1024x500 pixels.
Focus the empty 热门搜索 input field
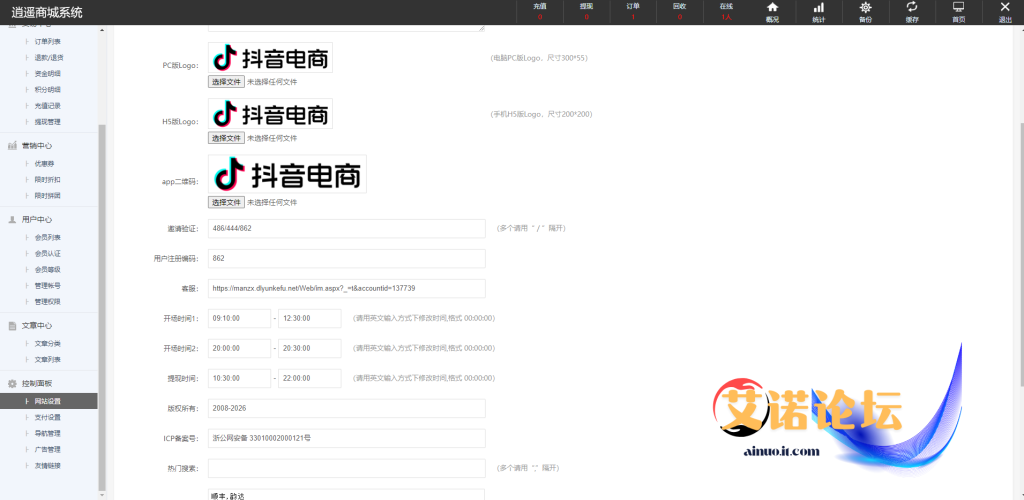347,469
